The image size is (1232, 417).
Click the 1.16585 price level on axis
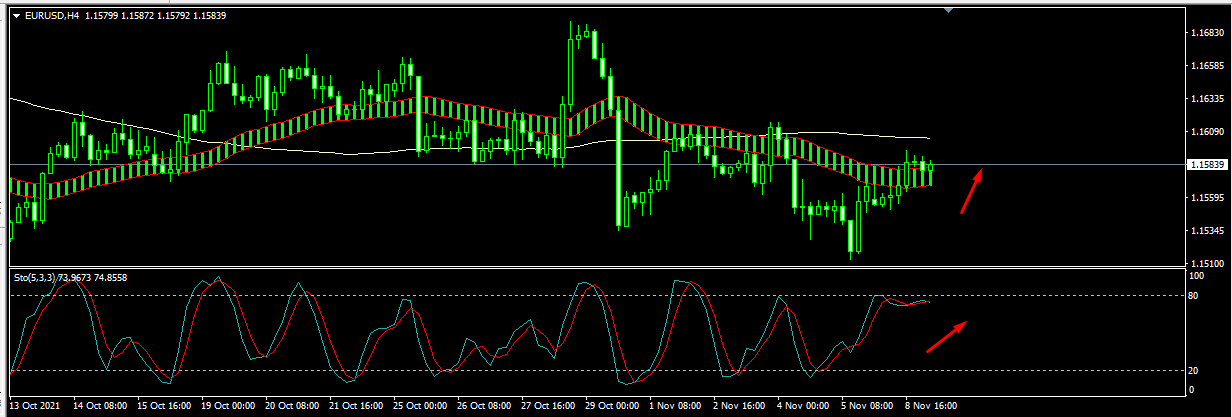coord(1207,66)
